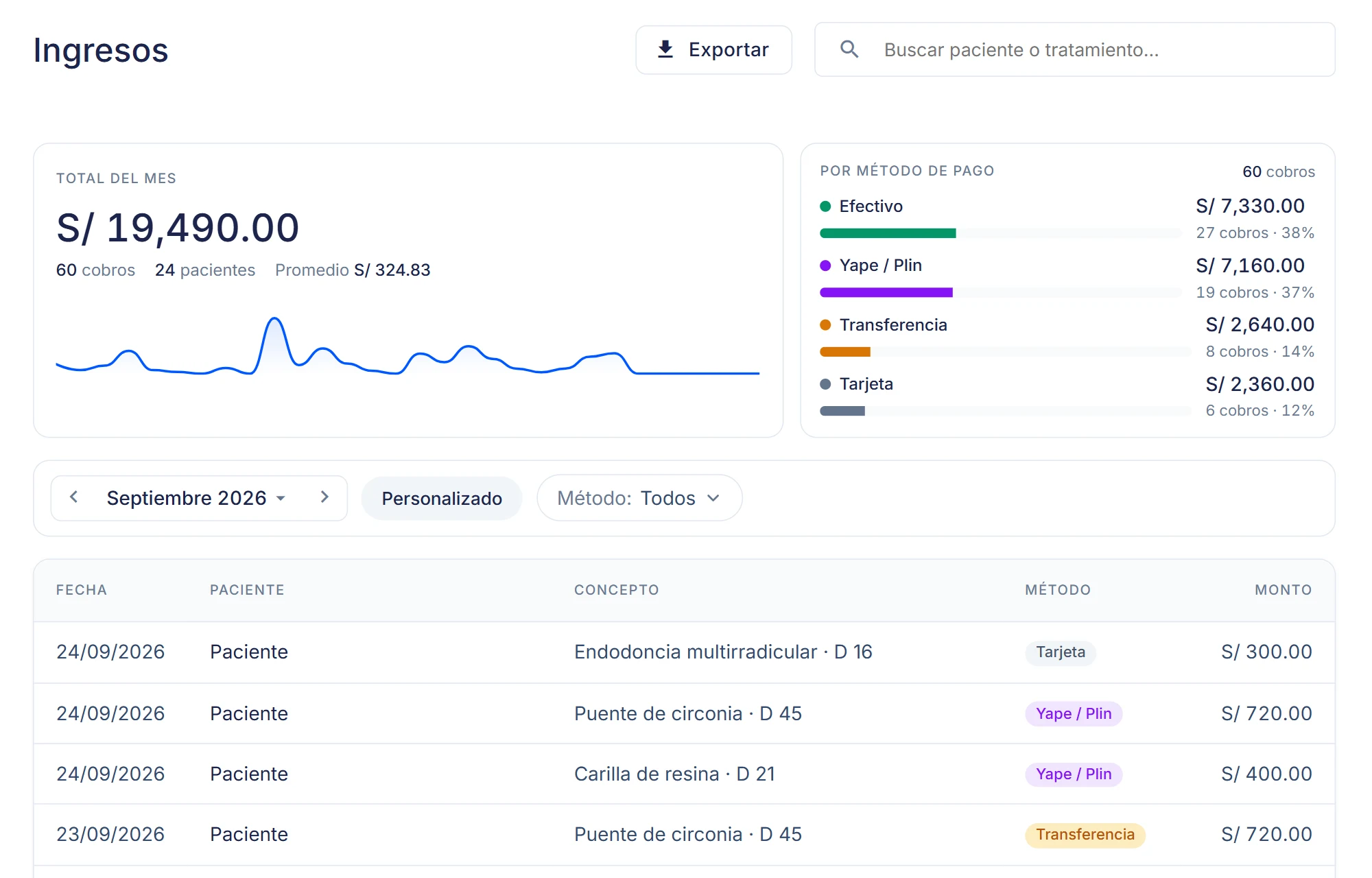This screenshot has height=878, width=1372.
Task: Click the gray Tarjeta color dot
Action: coord(825,384)
